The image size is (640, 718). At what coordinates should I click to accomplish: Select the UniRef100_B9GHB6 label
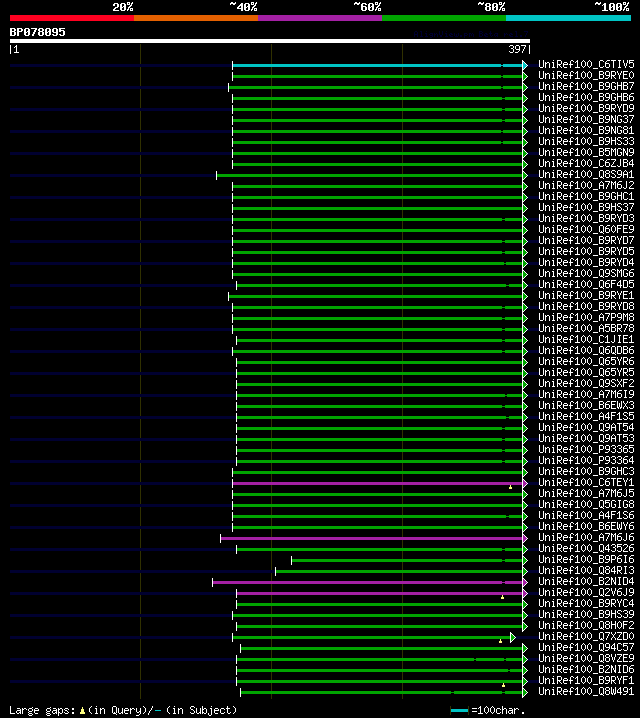tap(586, 97)
